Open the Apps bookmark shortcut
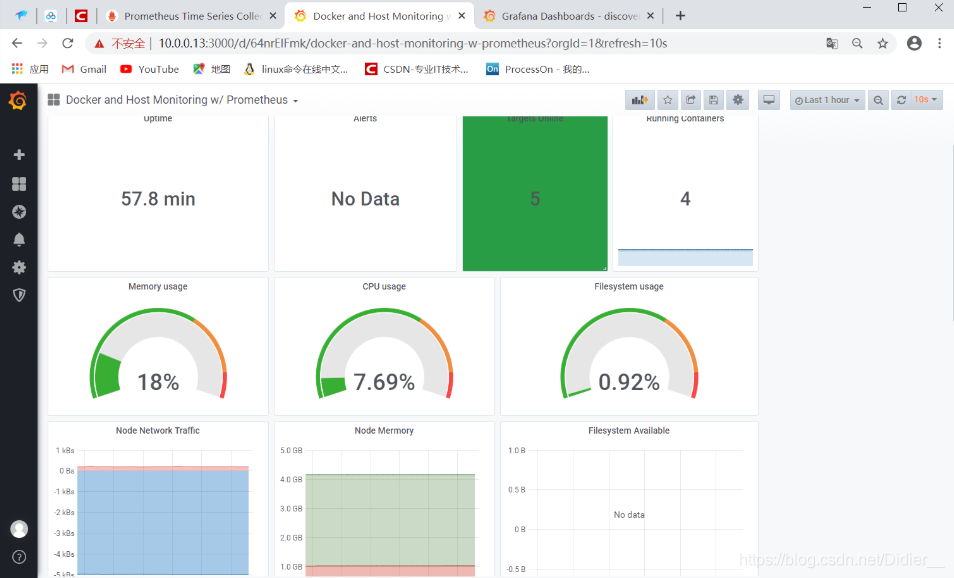 pyautogui.click(x=30, y=69)
